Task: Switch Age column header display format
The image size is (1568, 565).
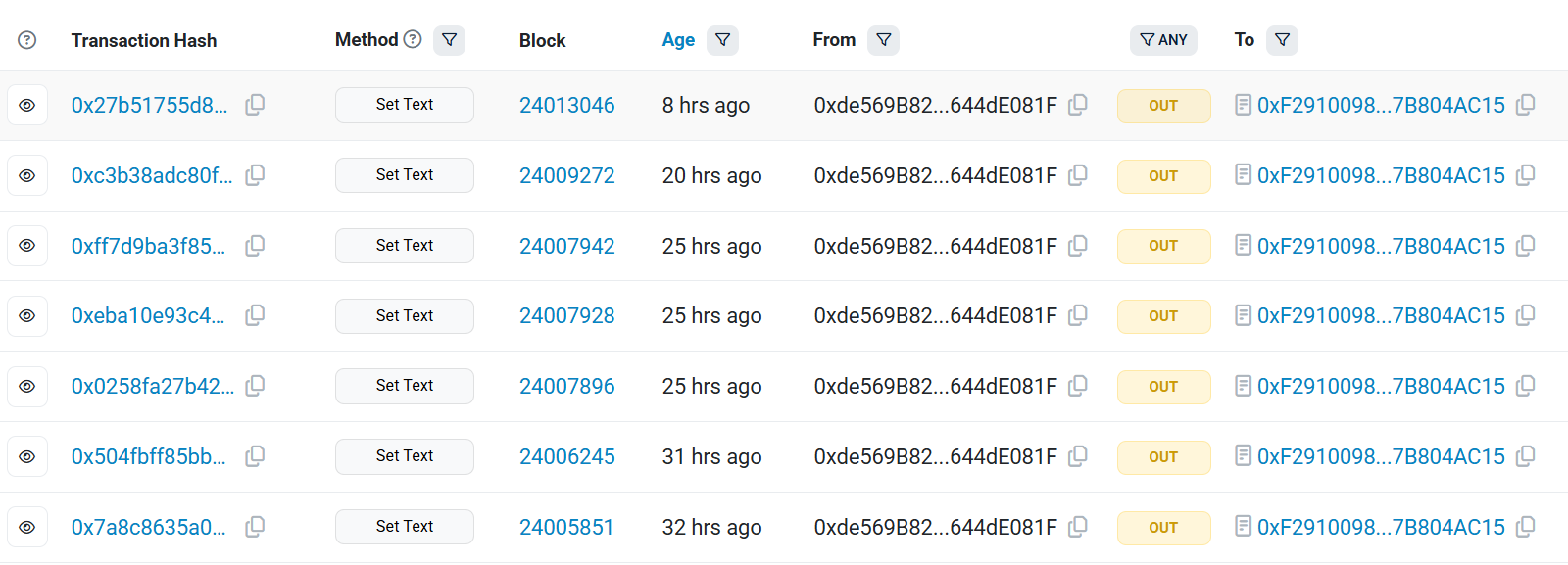Action: coord(678,40)
